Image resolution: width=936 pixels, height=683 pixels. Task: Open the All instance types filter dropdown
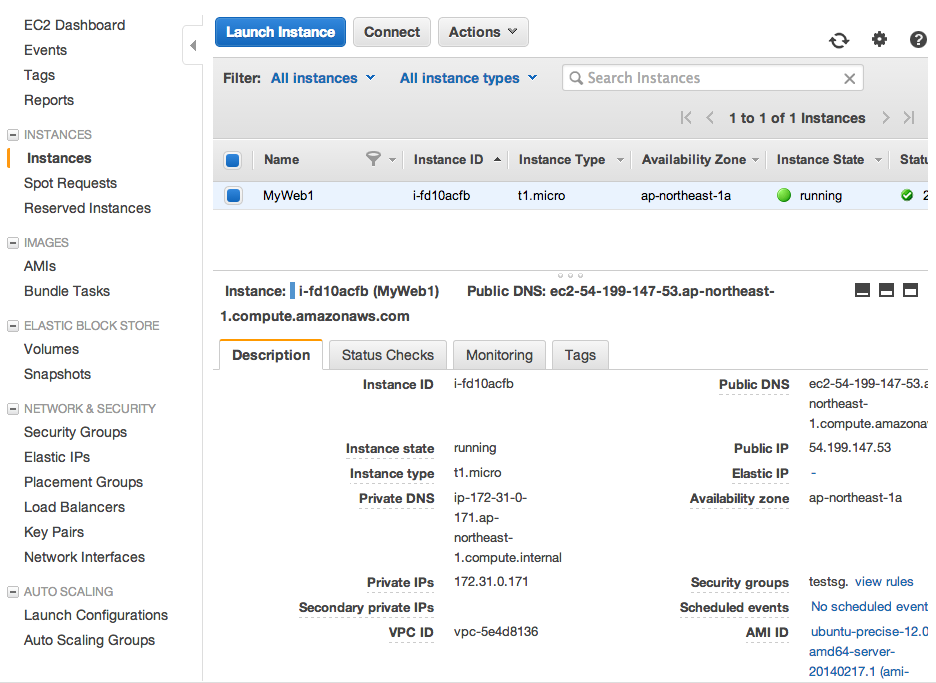tap(469, 78)
